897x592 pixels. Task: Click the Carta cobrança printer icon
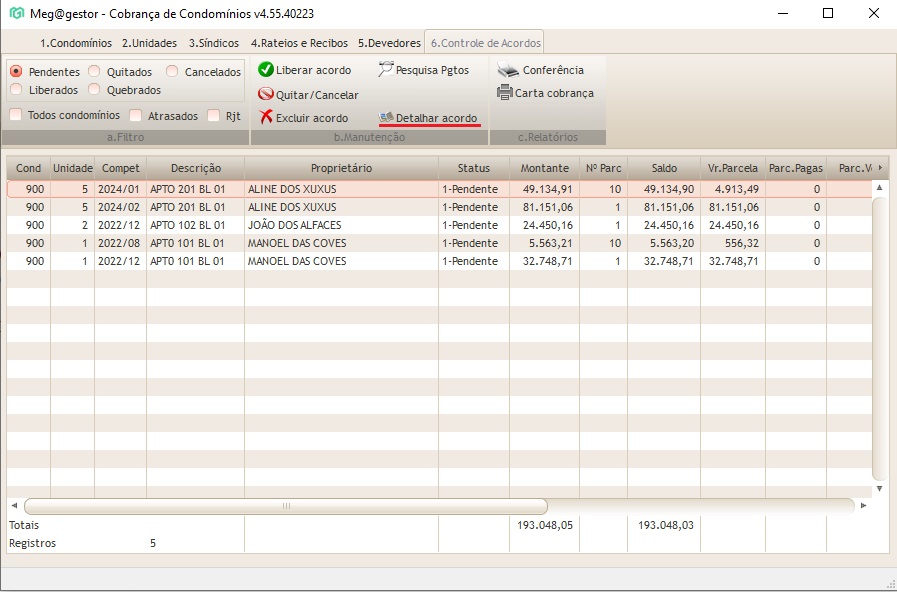click(x=505, y=93)
